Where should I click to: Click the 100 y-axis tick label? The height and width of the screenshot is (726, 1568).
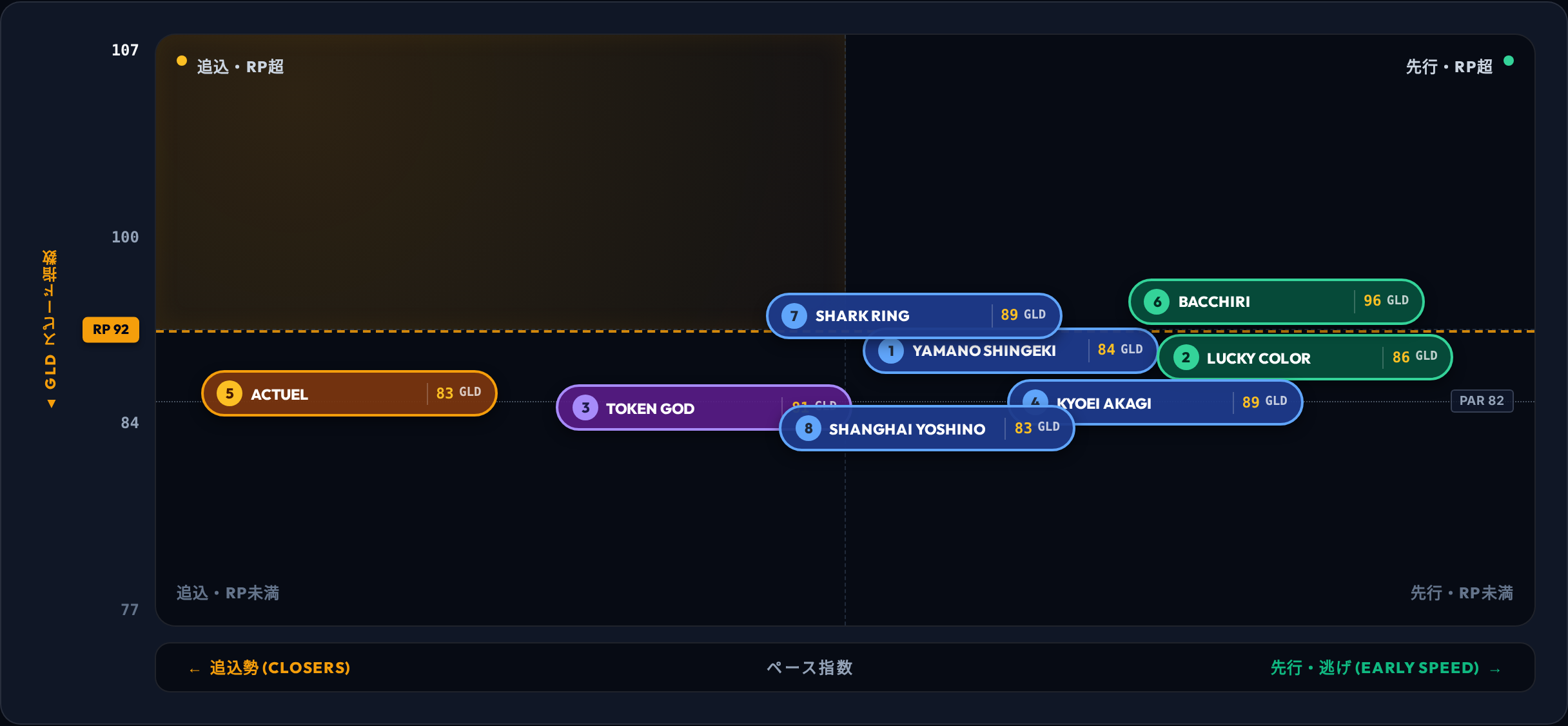125,237
